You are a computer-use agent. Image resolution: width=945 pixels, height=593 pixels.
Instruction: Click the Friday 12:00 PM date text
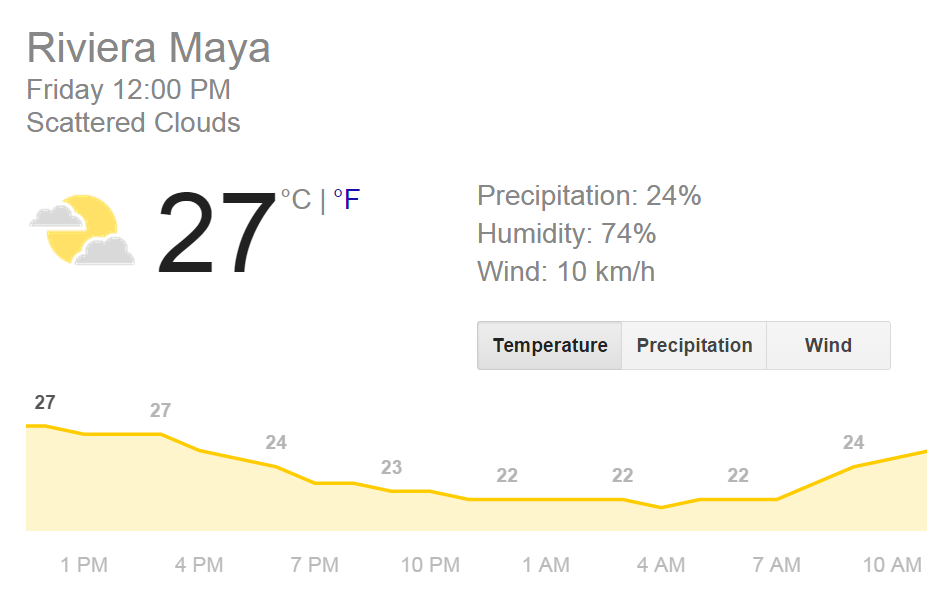pos(128,90)
